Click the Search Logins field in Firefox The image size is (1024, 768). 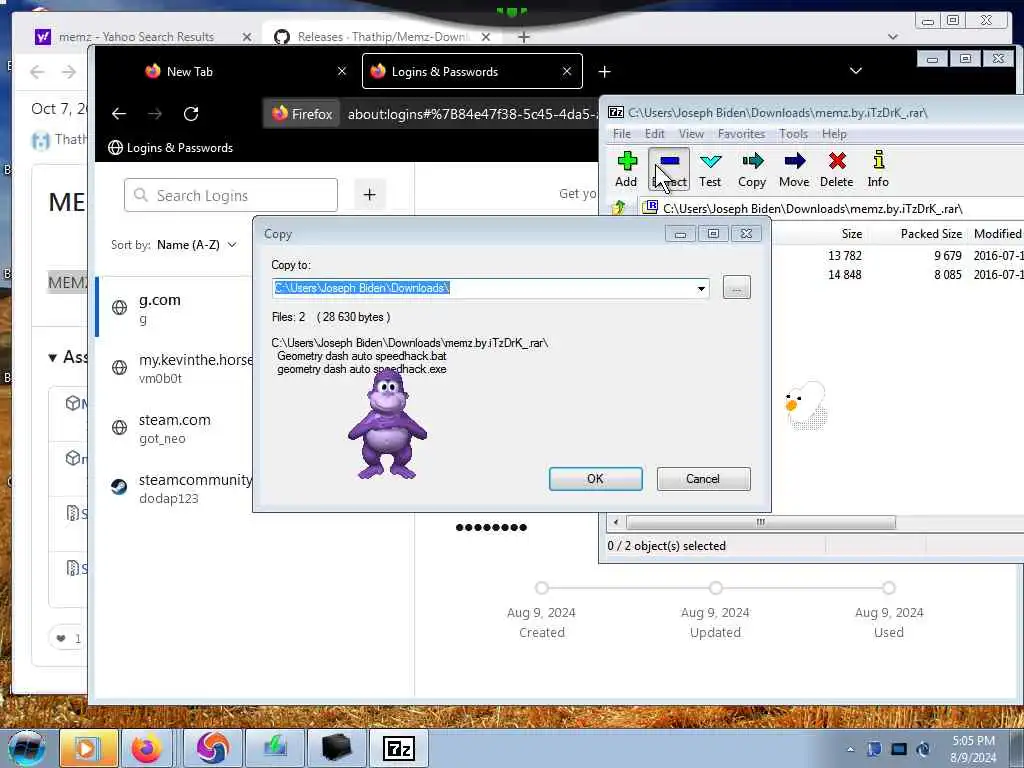click(x=231, y=195)
